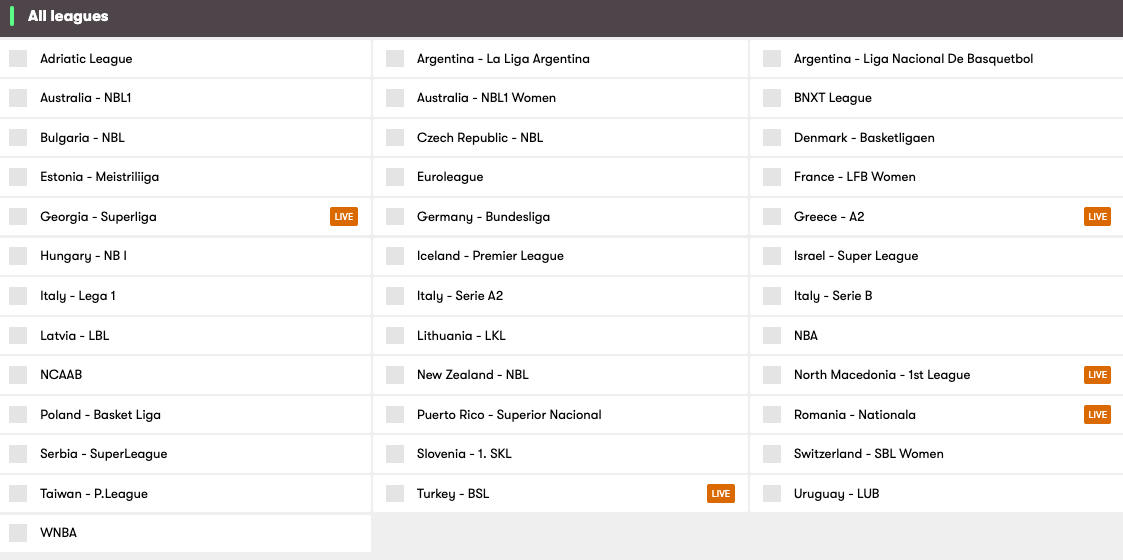Tick the Poland - Basket Liga checkbox
This screenshot has width=1123, height=560.
point(18,415)
